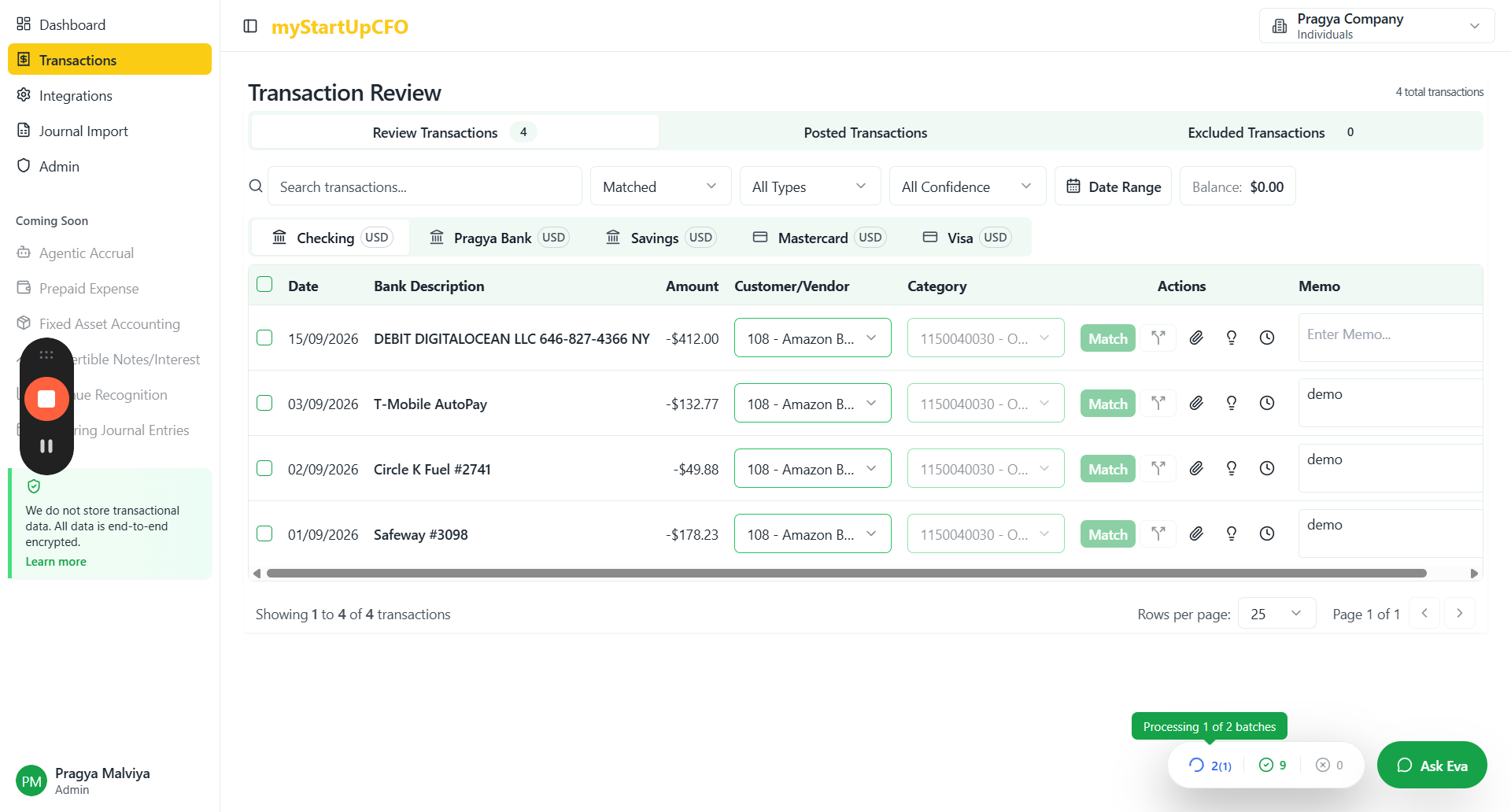Image resolution: width=1511 pixels, height=812 pixels.
Task: Click the split icon for DIGITALOCEAN transaction
Action: tap(1158, 338)
